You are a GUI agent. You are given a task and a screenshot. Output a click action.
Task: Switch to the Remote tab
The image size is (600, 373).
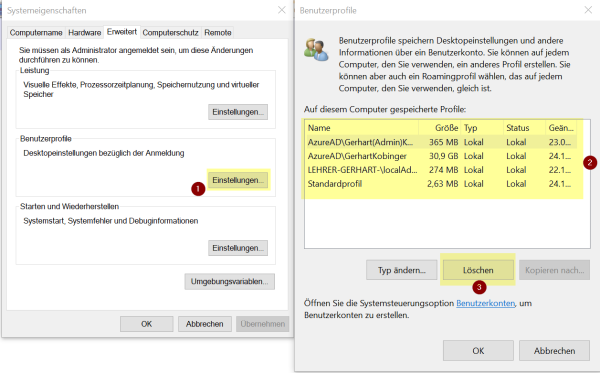point(218,33)
